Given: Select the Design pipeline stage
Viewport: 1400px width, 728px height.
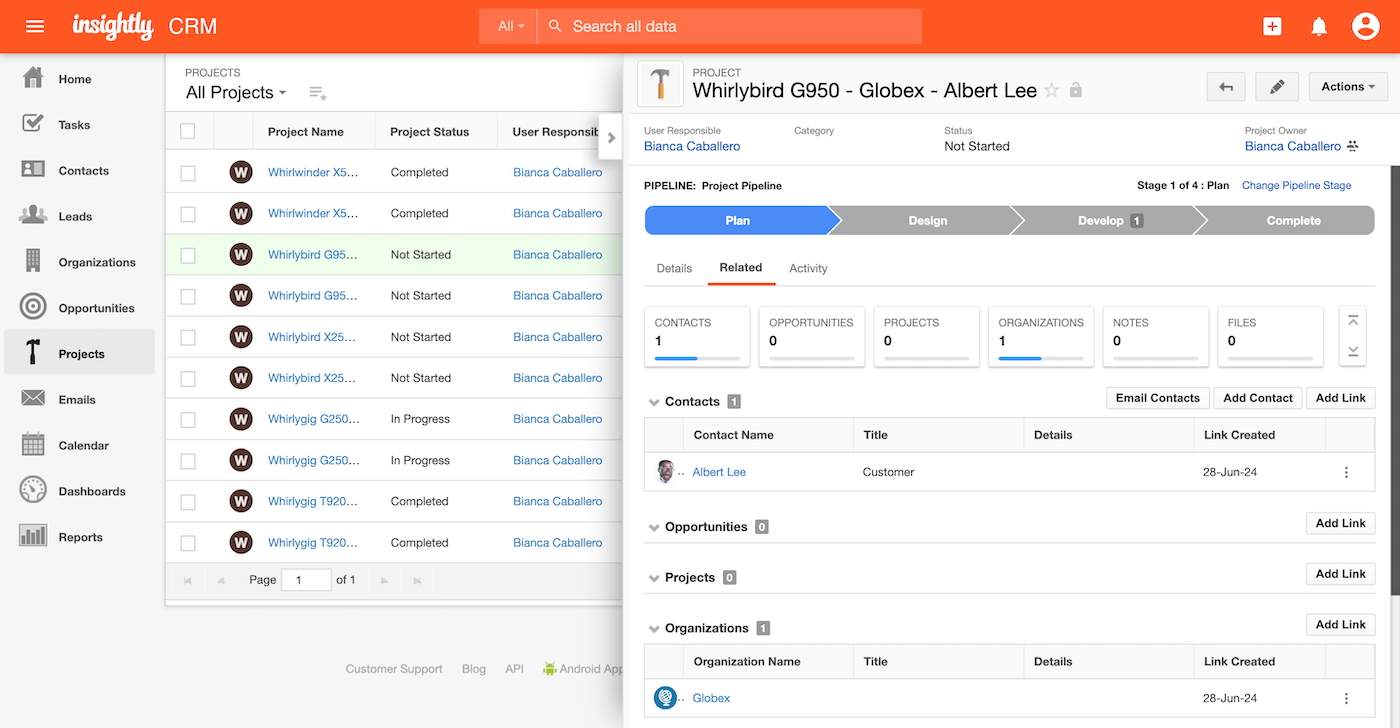Looking at the screenshot, I should click(927, 221).
